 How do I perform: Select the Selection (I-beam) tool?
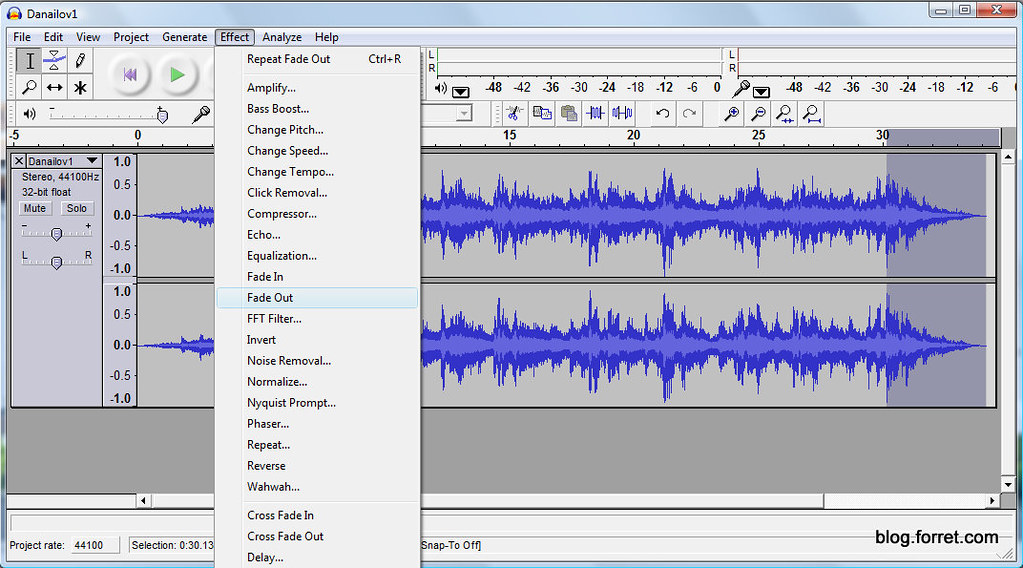coord(29,61)
